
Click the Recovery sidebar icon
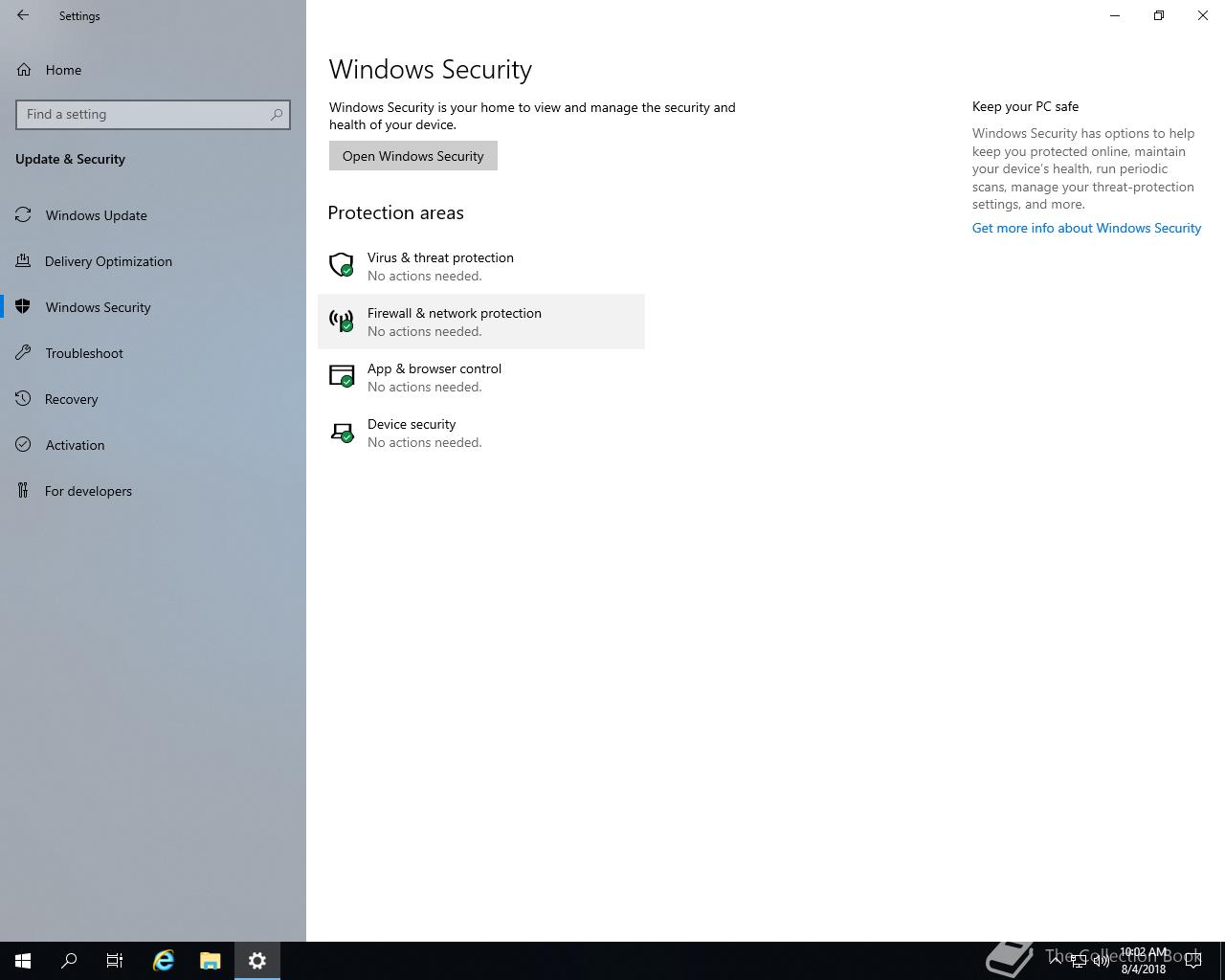(24, 399)
